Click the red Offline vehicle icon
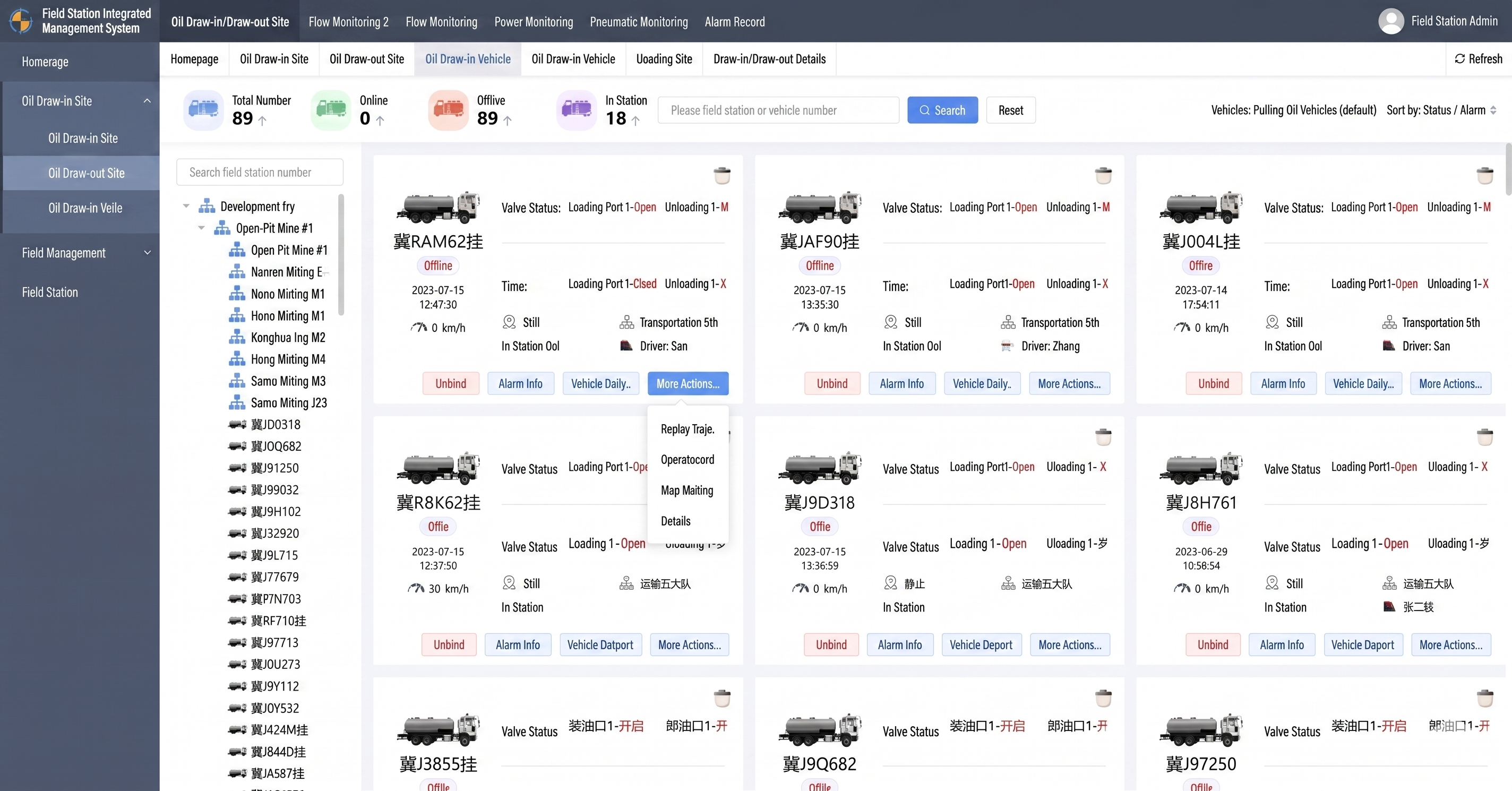Viewport: 1512px width, 791px height. tap(449, 110)
